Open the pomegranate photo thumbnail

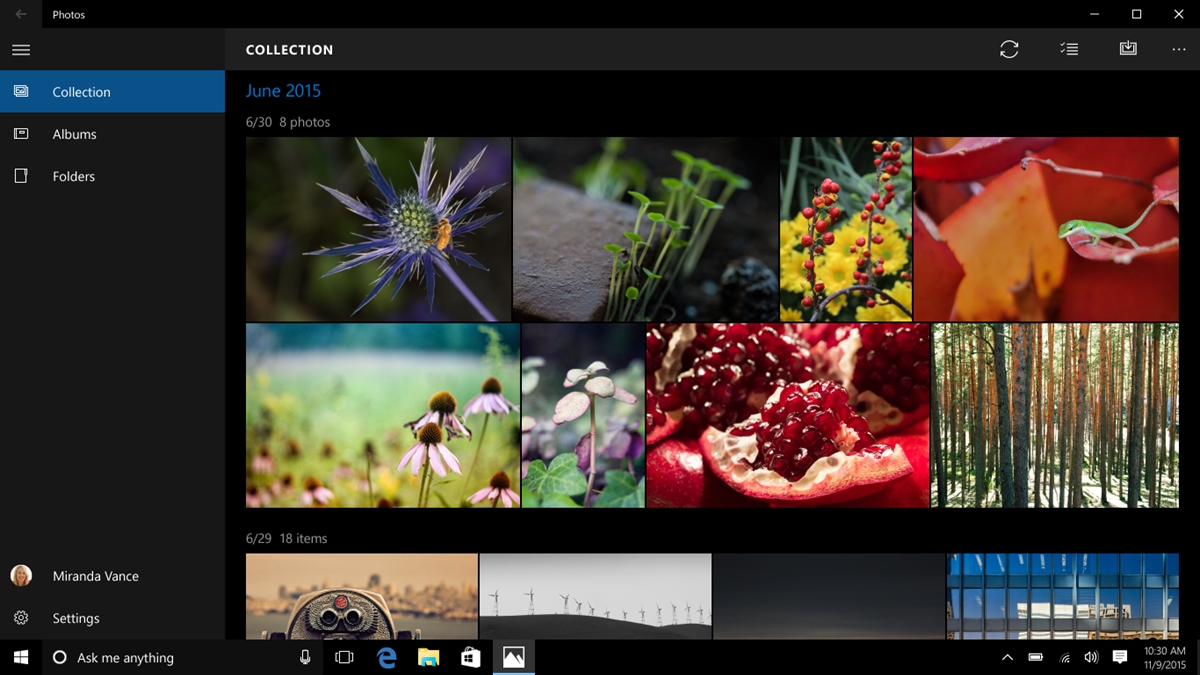[786, 415]
